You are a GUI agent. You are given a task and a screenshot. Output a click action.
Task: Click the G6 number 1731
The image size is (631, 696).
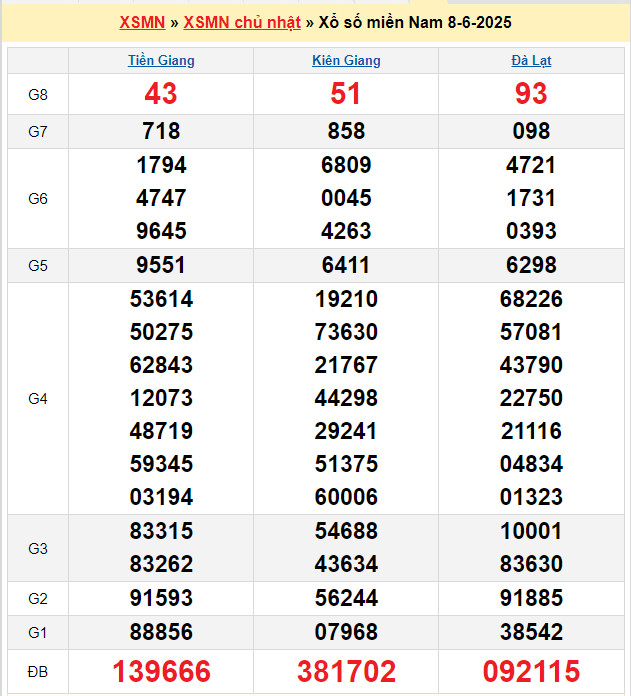(x=531, y=198)
